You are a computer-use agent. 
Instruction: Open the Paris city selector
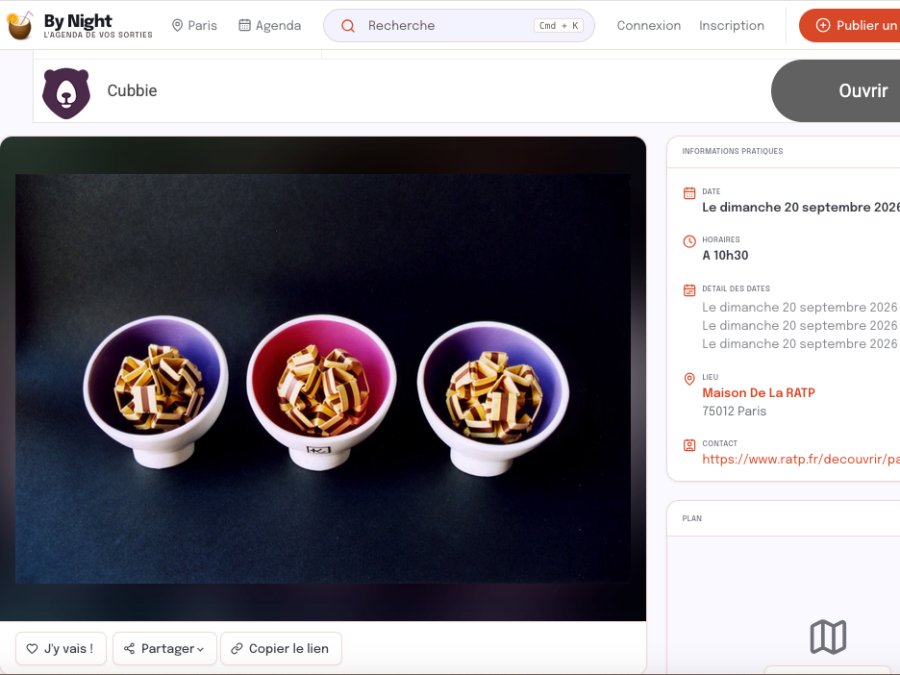195,25
